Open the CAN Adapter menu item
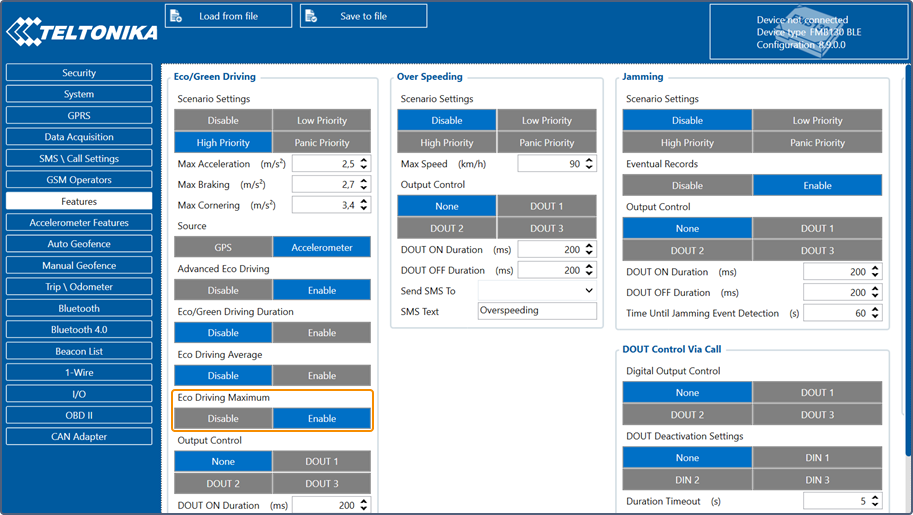The image size is (913, 515). [x=79, y=437]
